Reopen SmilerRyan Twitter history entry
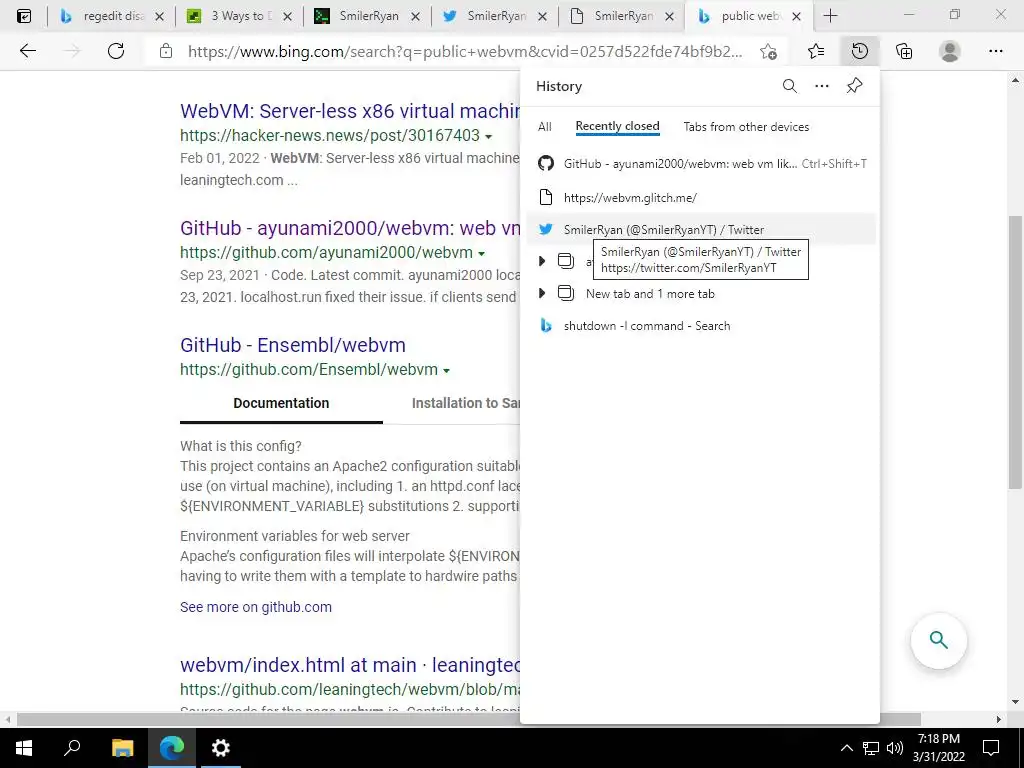The image size is (1024, 768). [x=701, y=229]
